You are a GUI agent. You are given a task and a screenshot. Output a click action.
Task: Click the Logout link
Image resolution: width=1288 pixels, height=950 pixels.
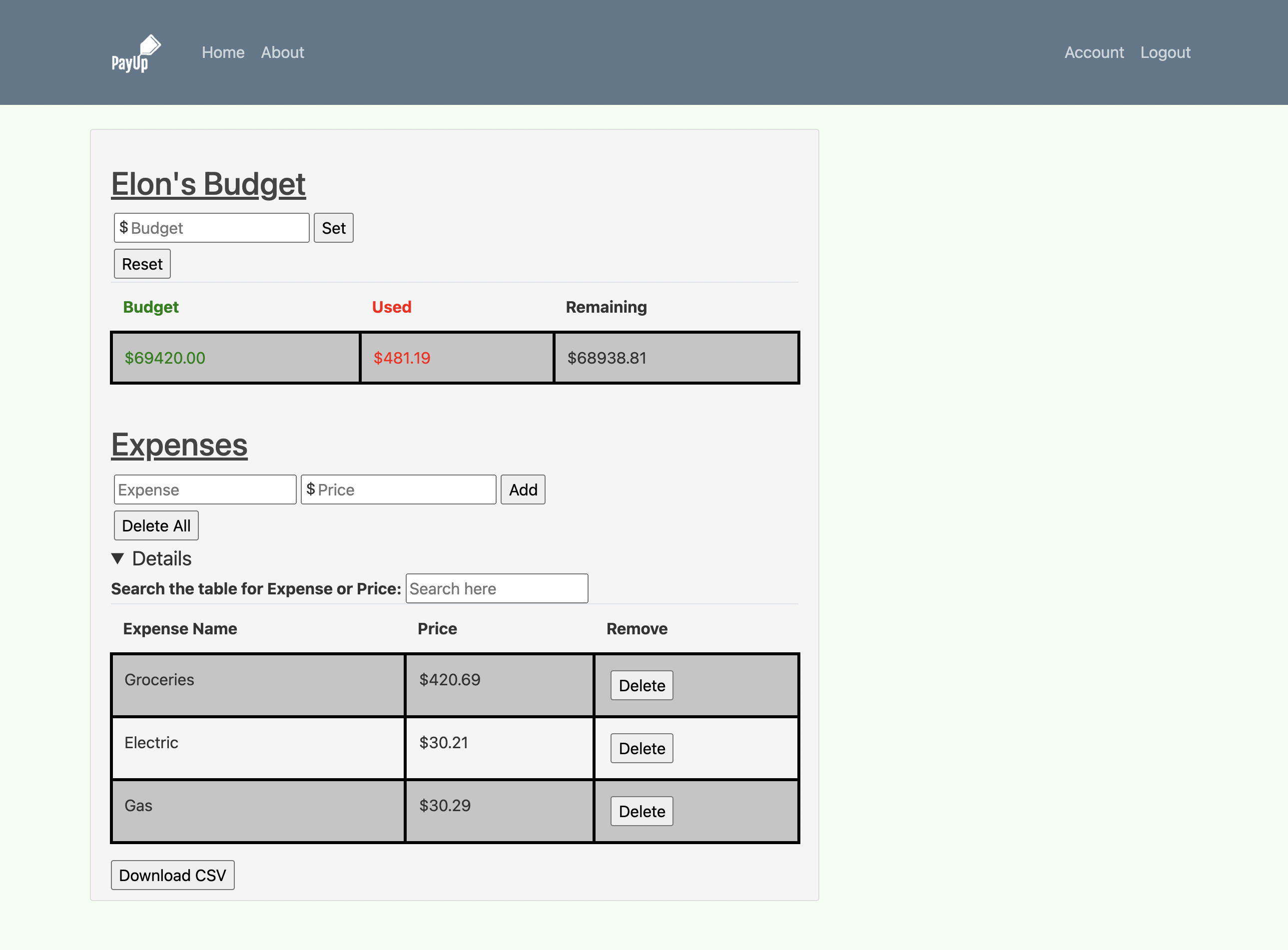point(1165,52)
